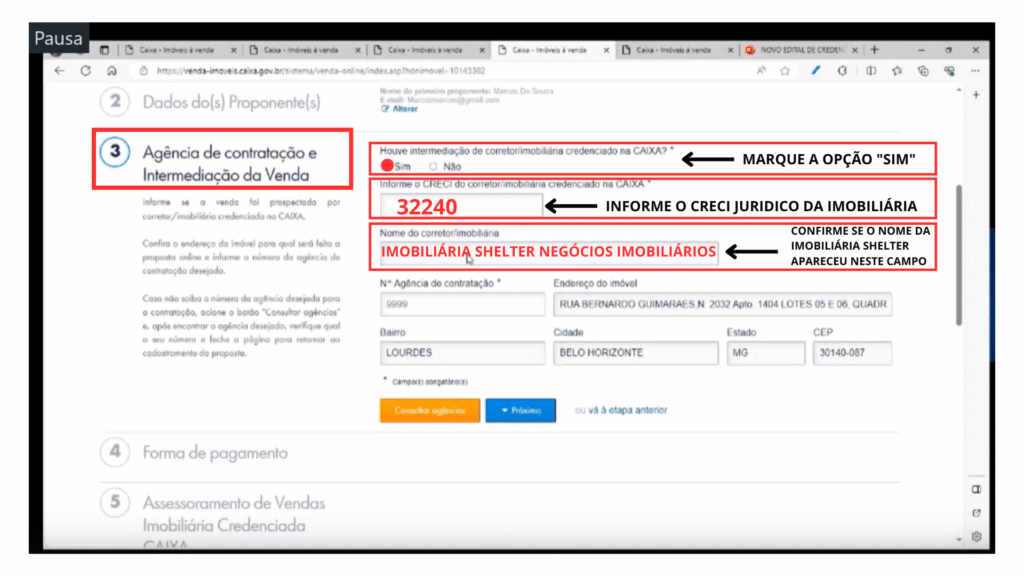Focus the browser address bar URL
This screenshot has height=576, width=1024.
pos(321,71)
